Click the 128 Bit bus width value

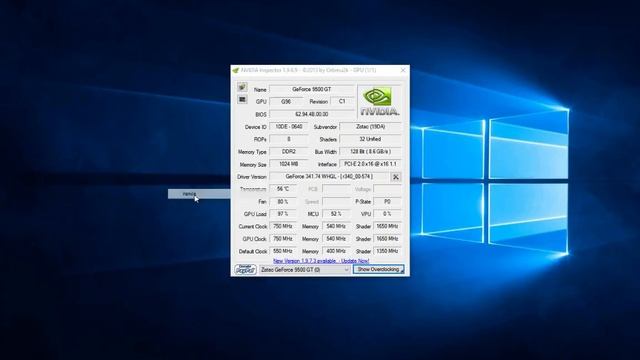click(370, 151)
